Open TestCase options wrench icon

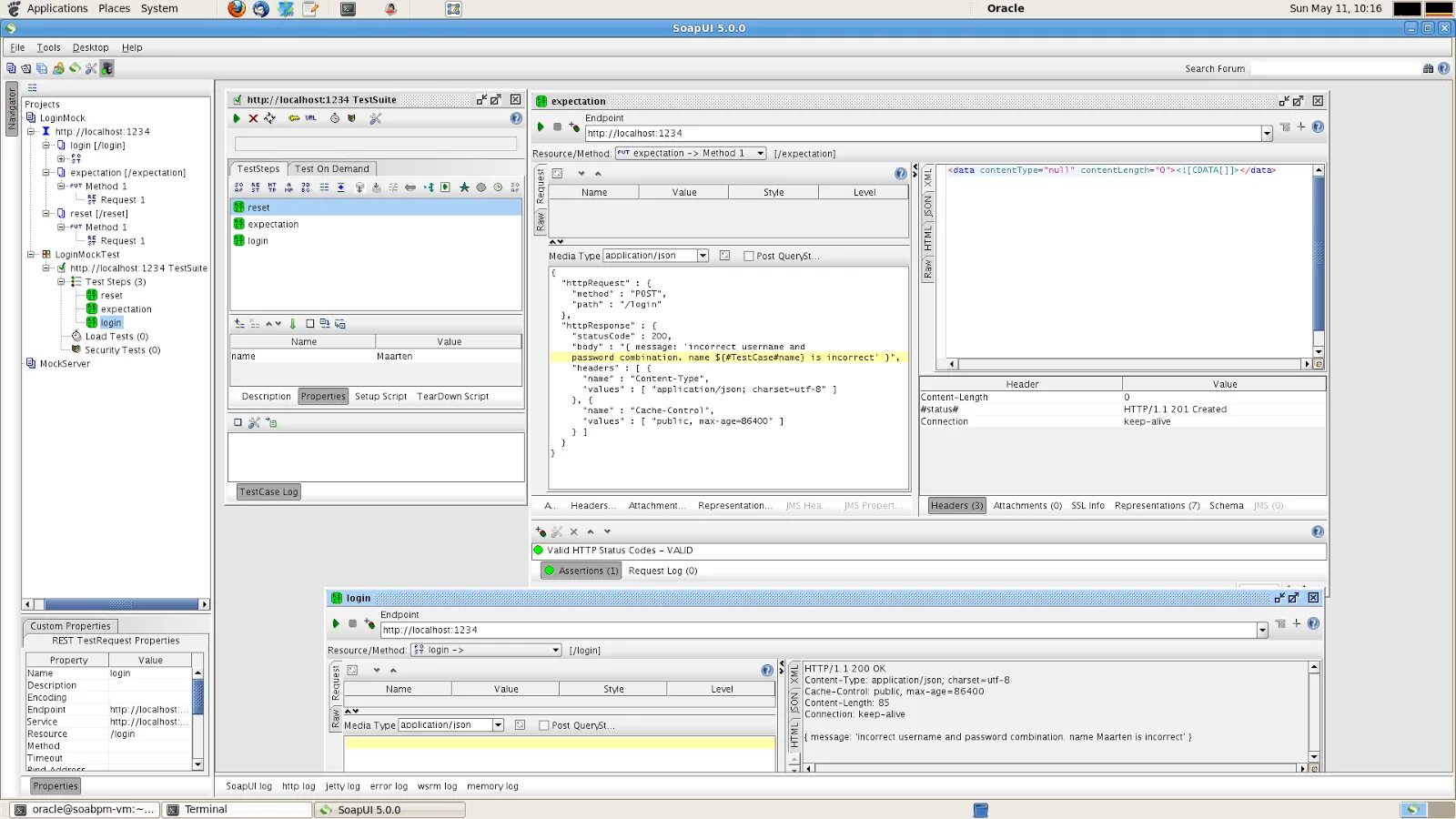[x=375, y=118]
